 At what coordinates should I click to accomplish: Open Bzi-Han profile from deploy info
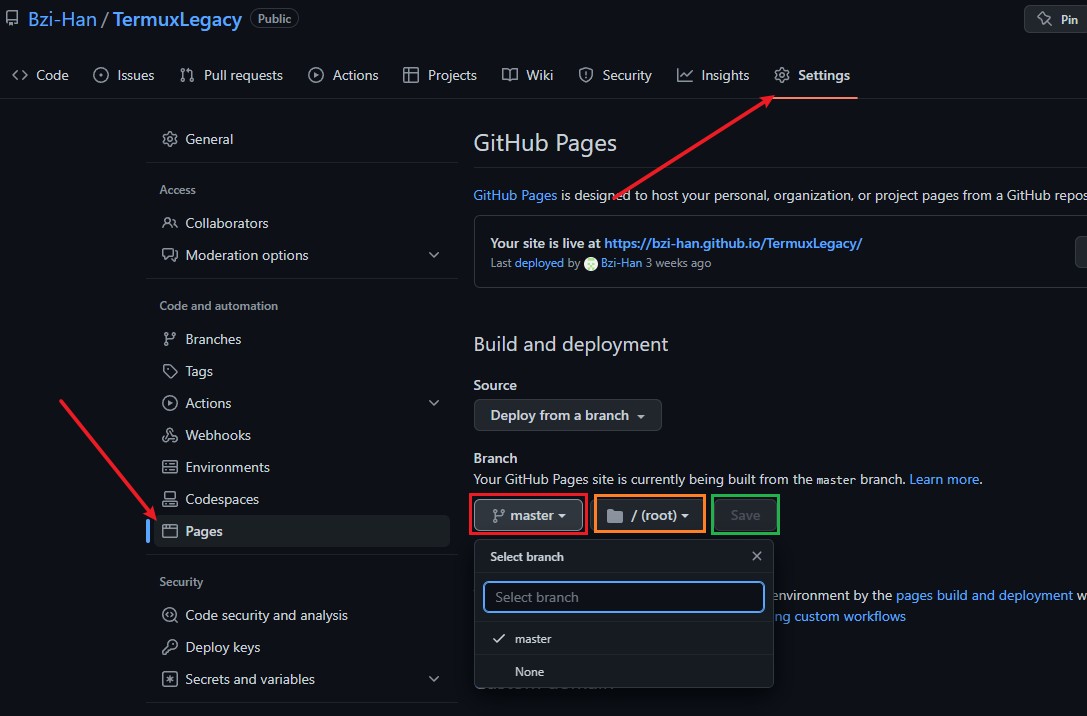coord(621,263)
